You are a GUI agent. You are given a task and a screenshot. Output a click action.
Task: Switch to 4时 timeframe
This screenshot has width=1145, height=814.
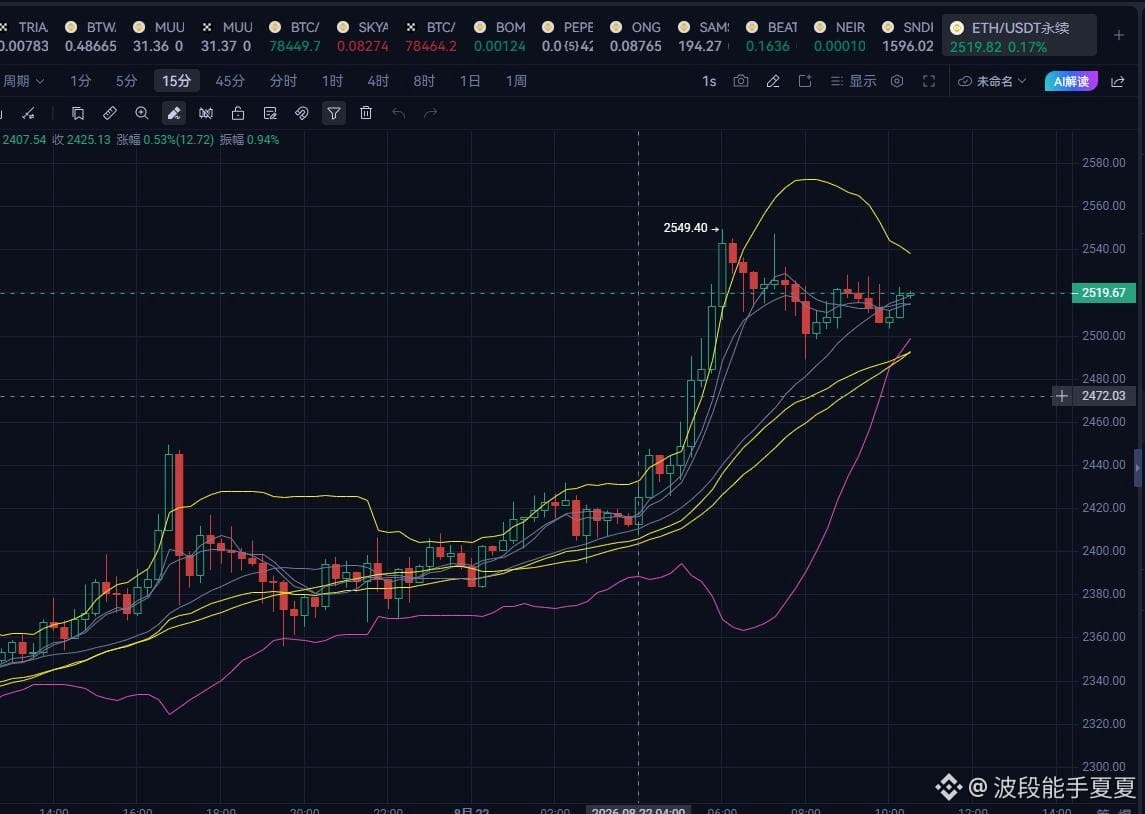378,81
